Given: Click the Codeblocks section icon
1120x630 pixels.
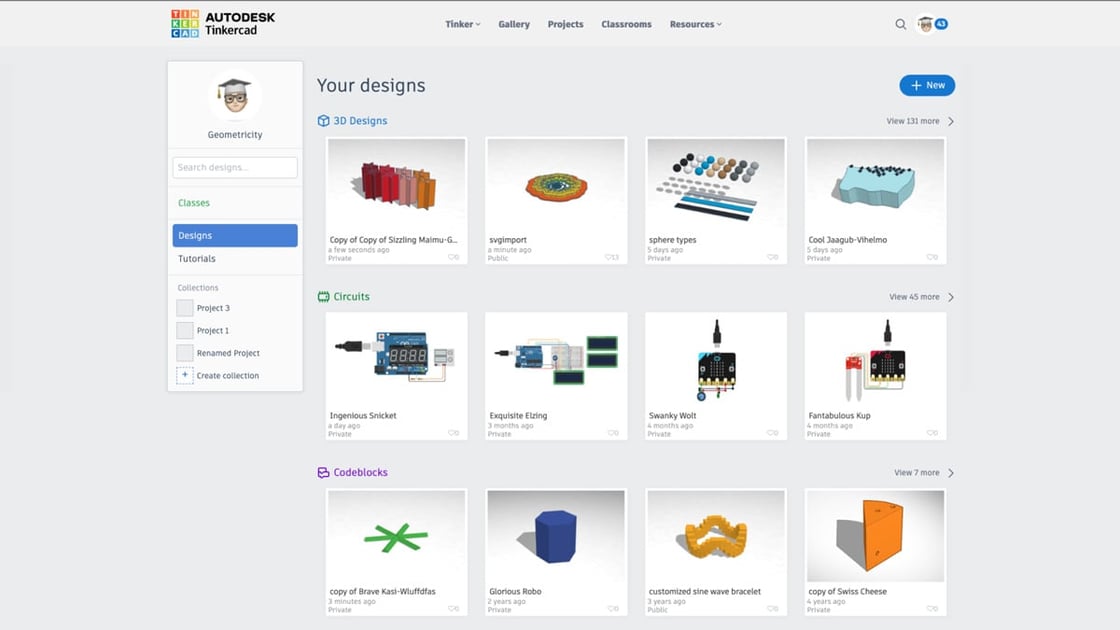Looking at the screenshot, I should pos(323,472).
